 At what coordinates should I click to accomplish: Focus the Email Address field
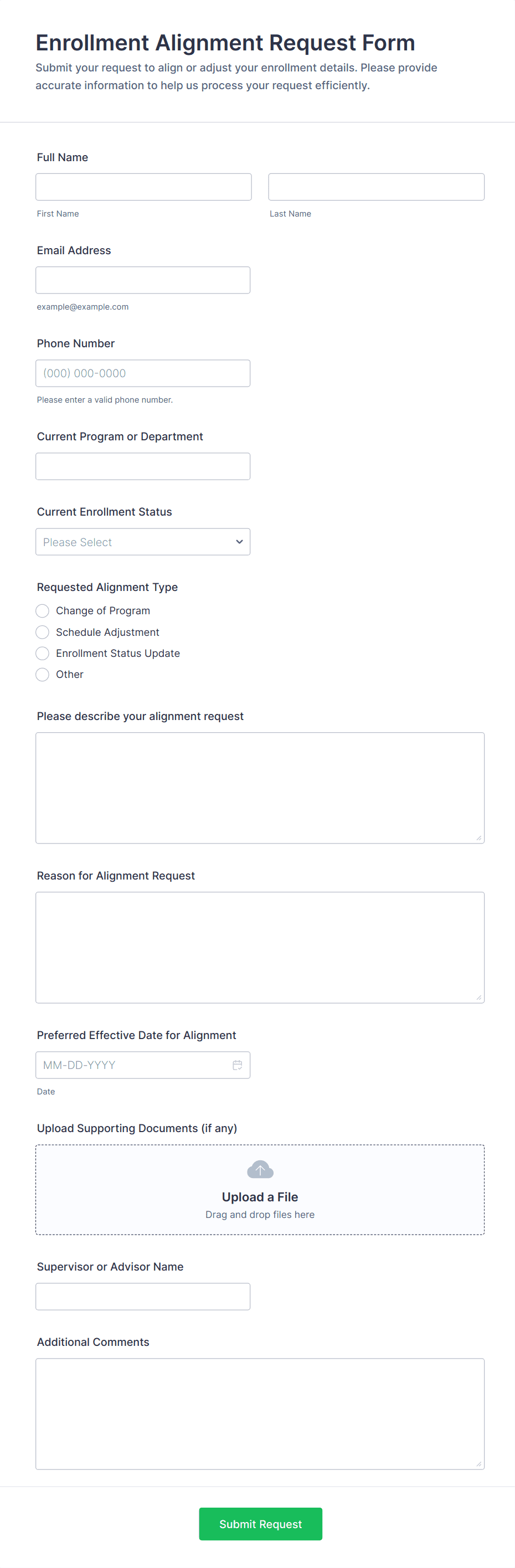[x=142, y=280]
